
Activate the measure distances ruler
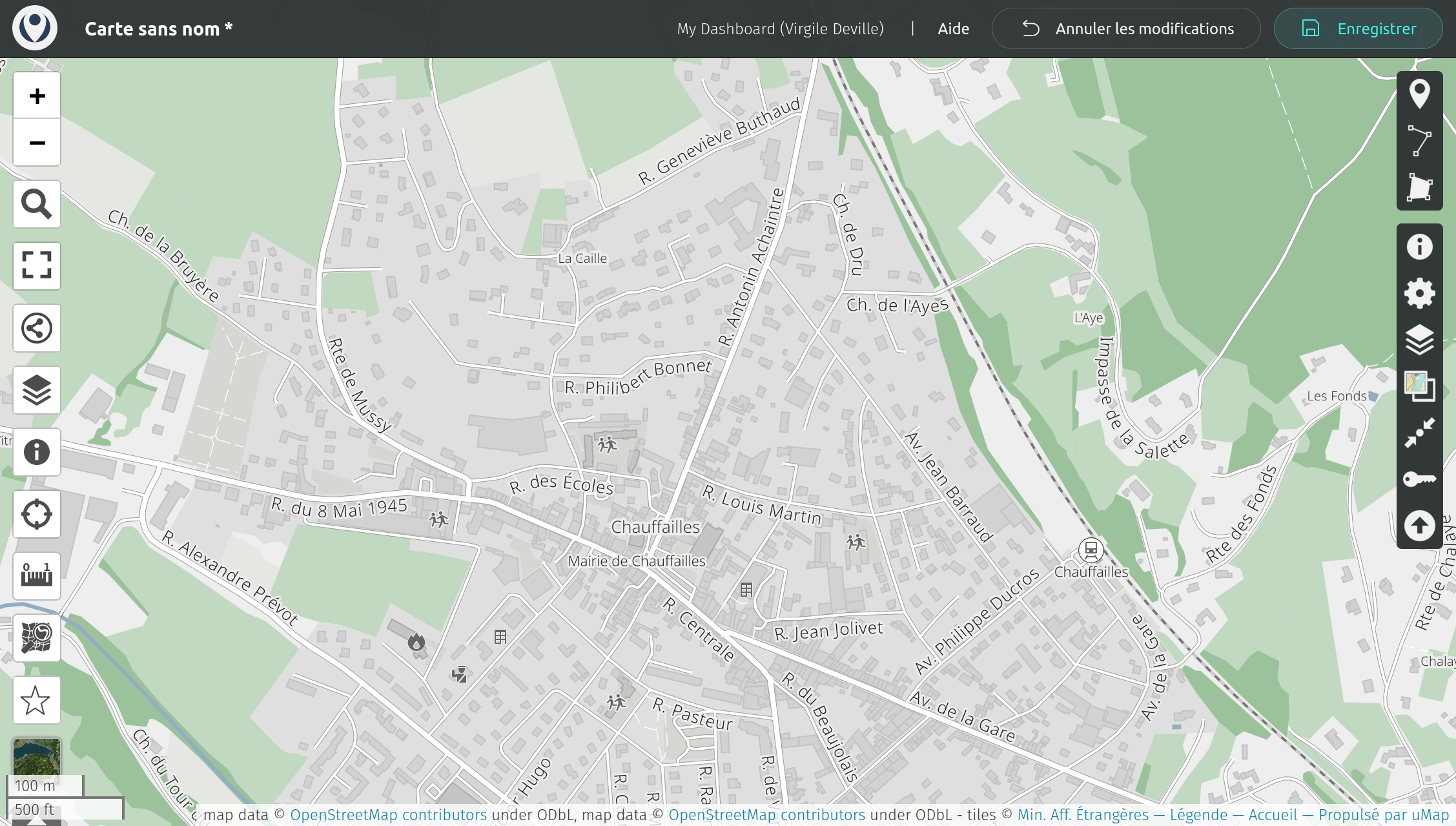tap(37, 576)
